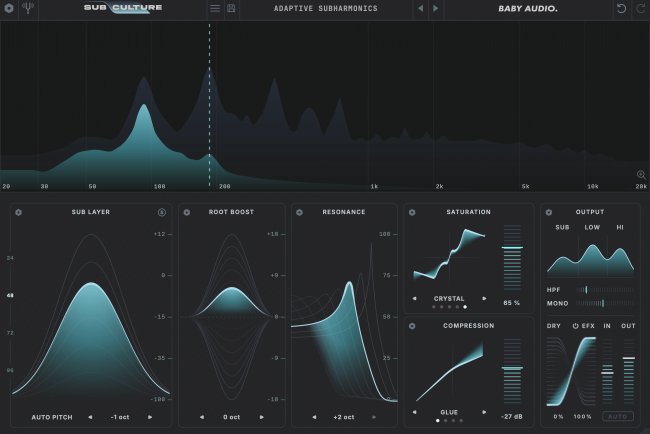Lower Root Boost octave with left arrow
This screenshot has height=434, width=650.
[x=201, y=417]
